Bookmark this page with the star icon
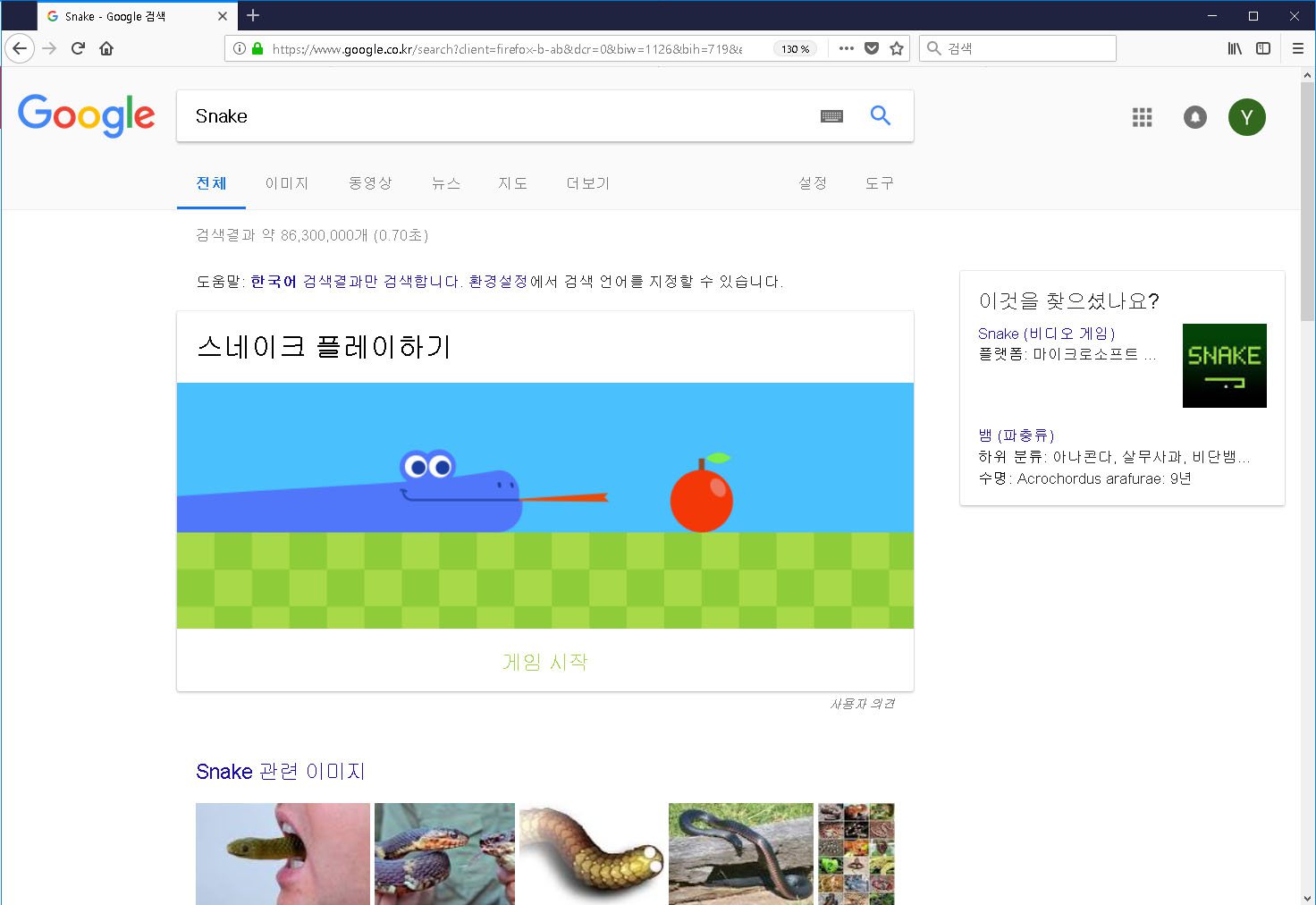 point(897,48)
